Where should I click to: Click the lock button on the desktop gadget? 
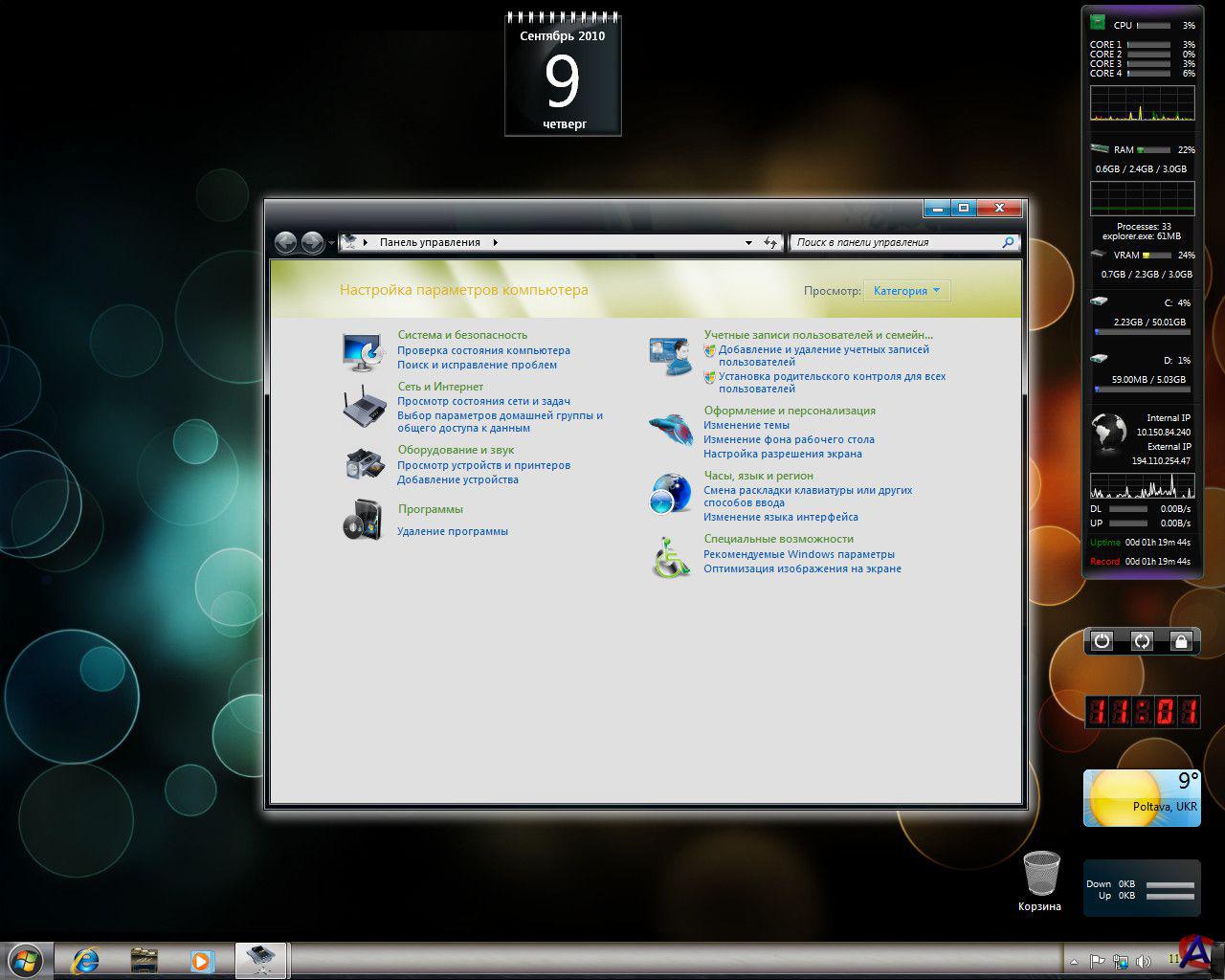tap(1181, 641)
